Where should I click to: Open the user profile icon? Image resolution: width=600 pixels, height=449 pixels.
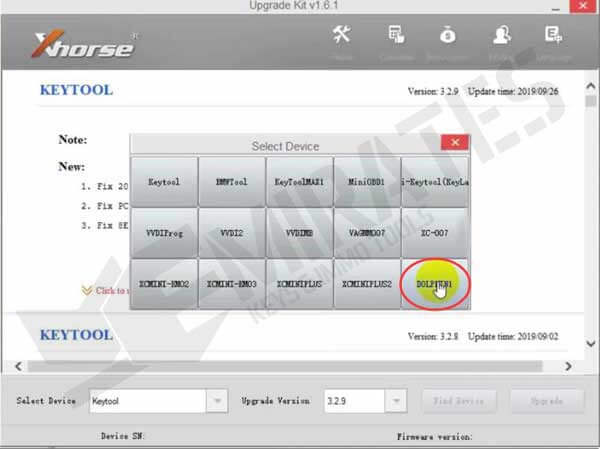pyautogui.click(x=501, y=37)
